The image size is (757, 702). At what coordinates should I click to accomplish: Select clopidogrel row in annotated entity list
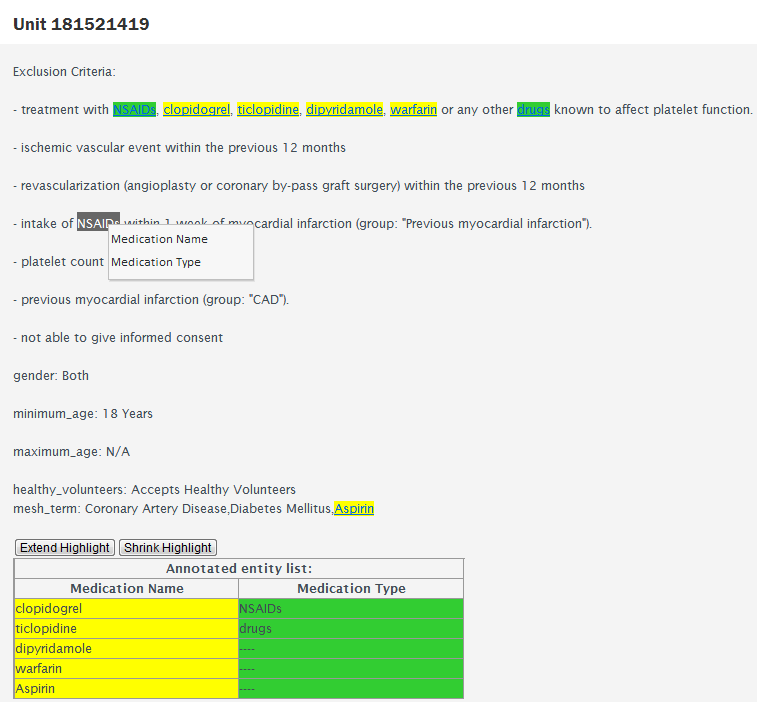coord(126,609)
